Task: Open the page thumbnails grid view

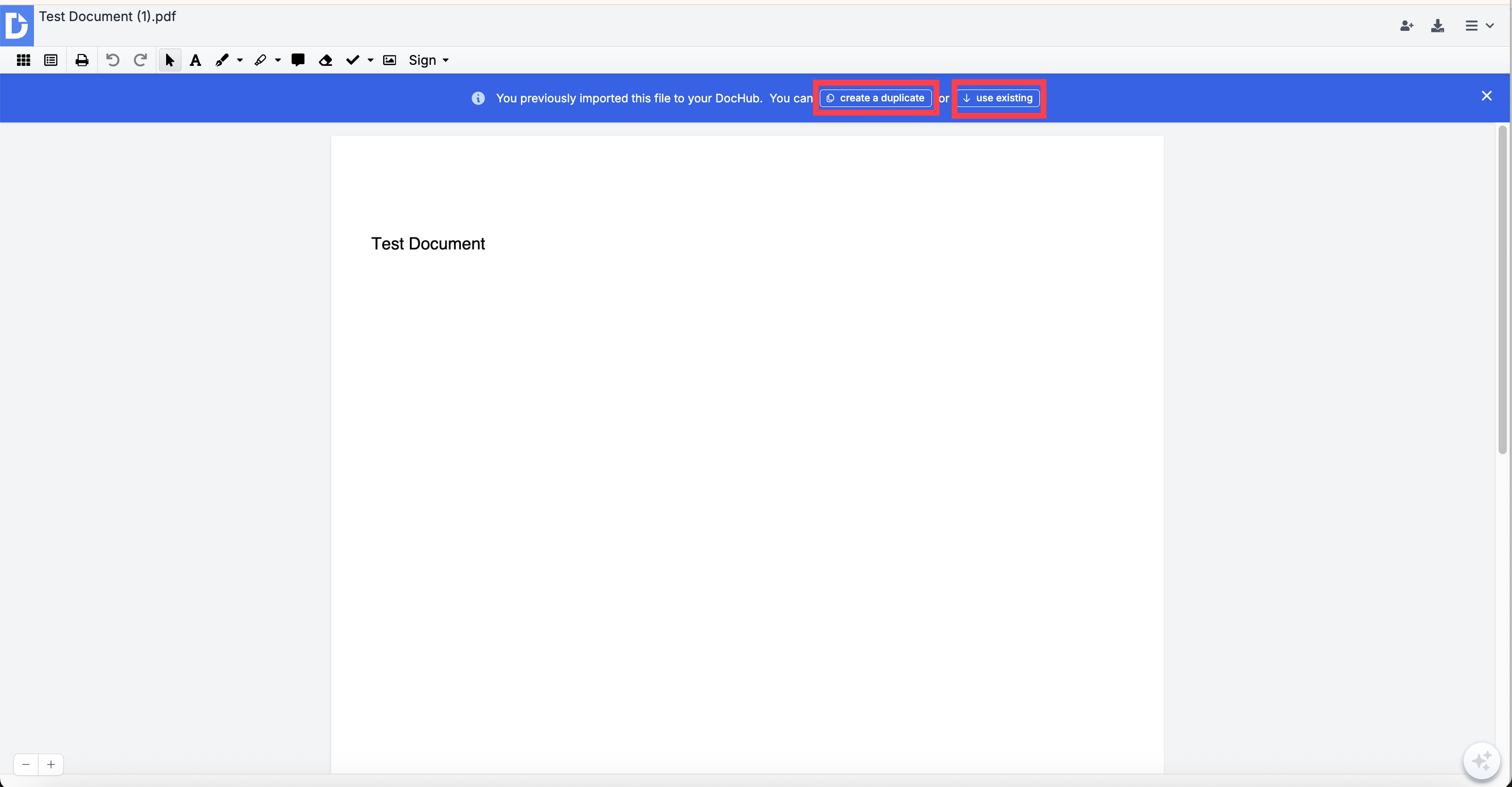Action: click(24, 60)
